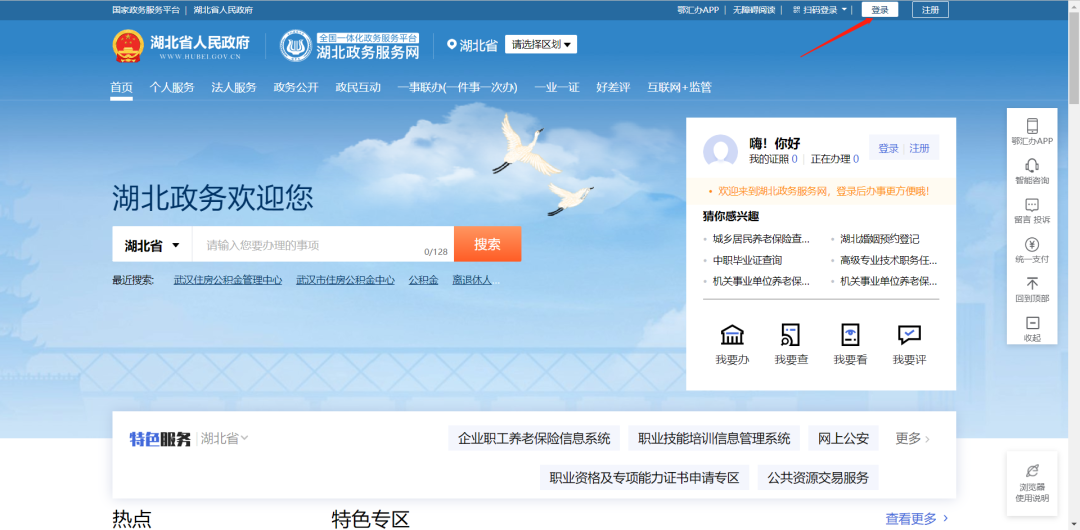Open 智能咨询 headset icon
The width and height of the screenshot is (1080, 530).
click(1032, 165)
